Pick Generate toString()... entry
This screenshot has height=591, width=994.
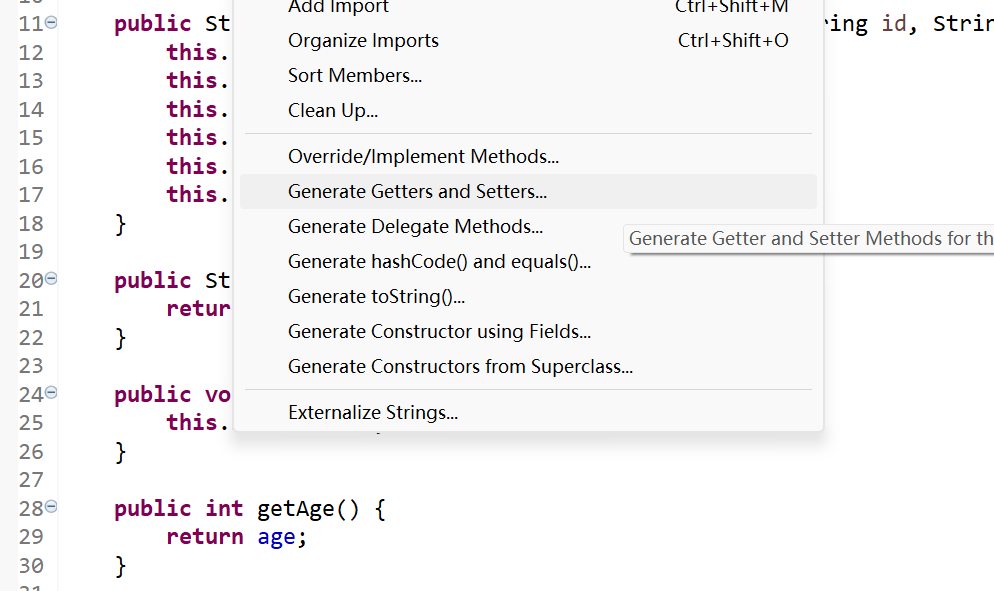pos(376,297)
